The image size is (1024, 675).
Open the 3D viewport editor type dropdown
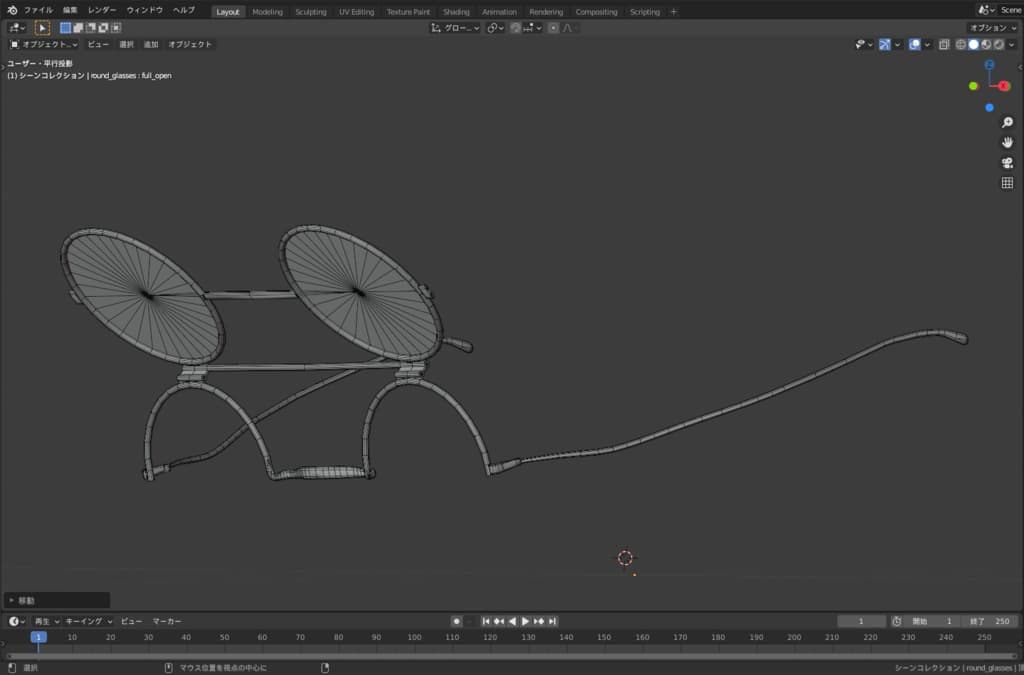click(17, 28)
